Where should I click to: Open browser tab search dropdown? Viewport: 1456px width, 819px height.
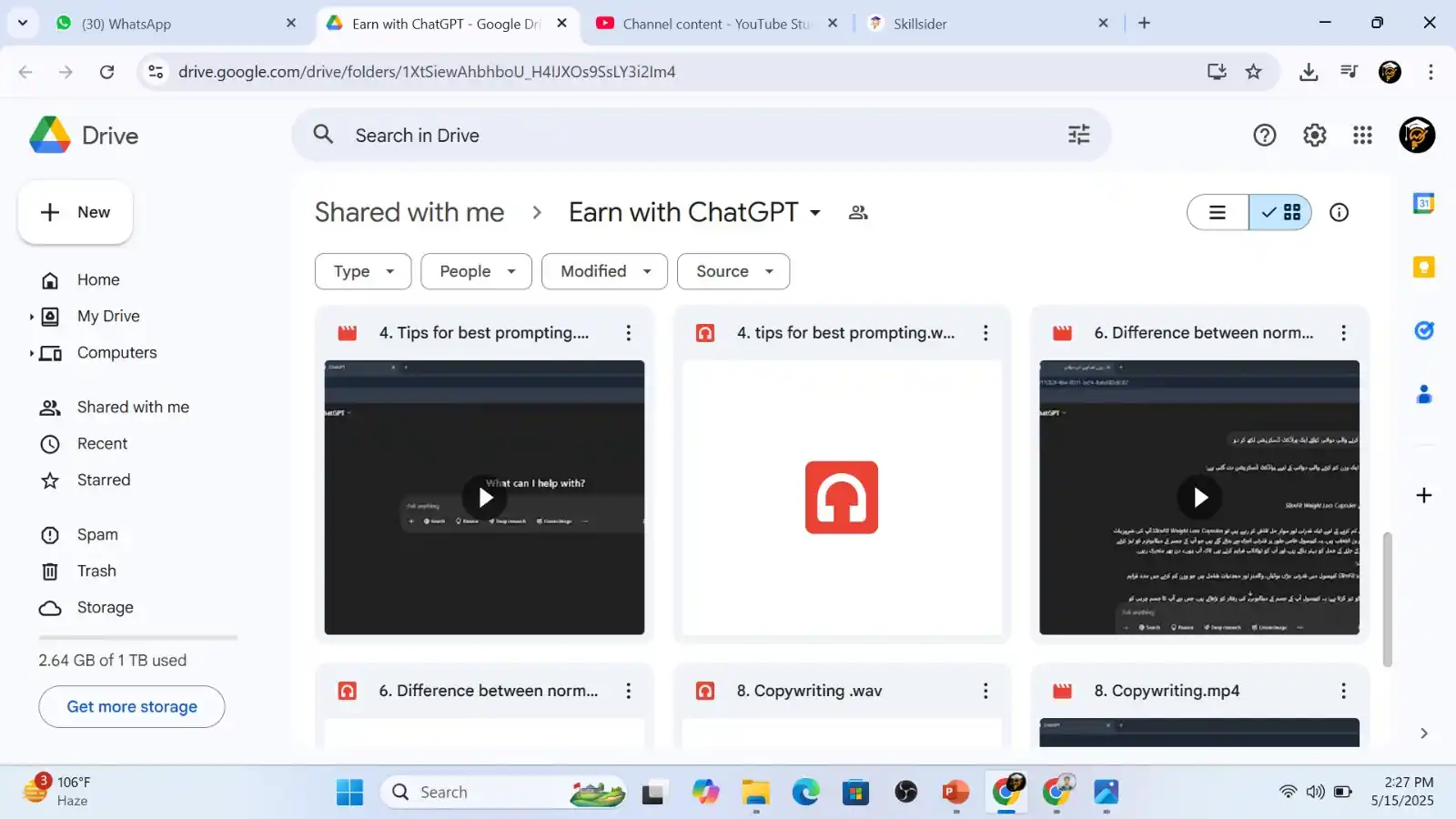tap(23, 23)
